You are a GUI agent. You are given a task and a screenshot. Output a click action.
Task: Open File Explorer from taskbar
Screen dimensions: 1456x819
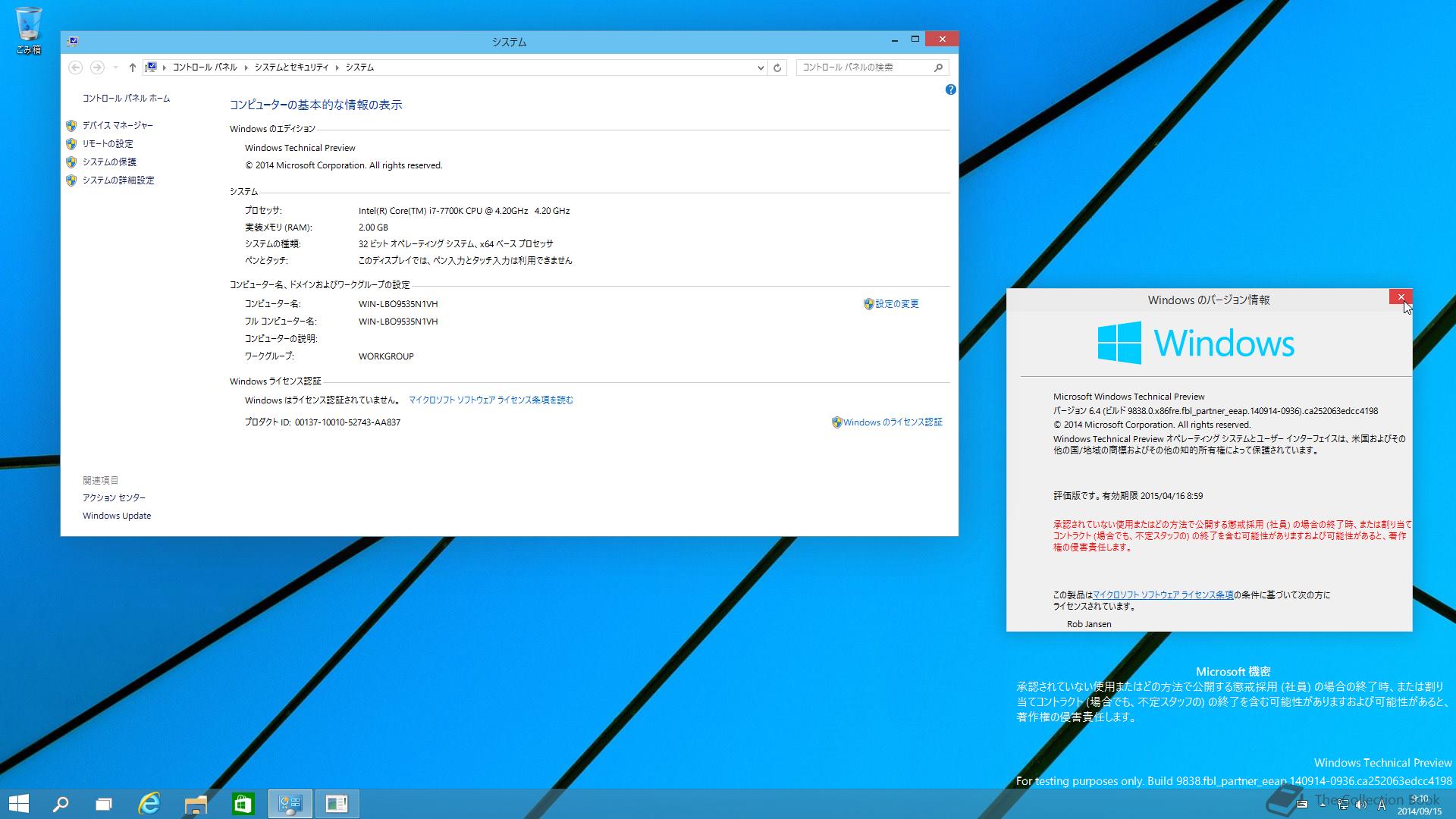point(196,804)
